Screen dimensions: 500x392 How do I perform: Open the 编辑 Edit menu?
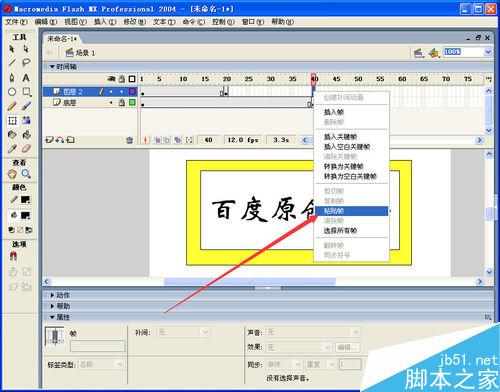[x=46, y=22]
